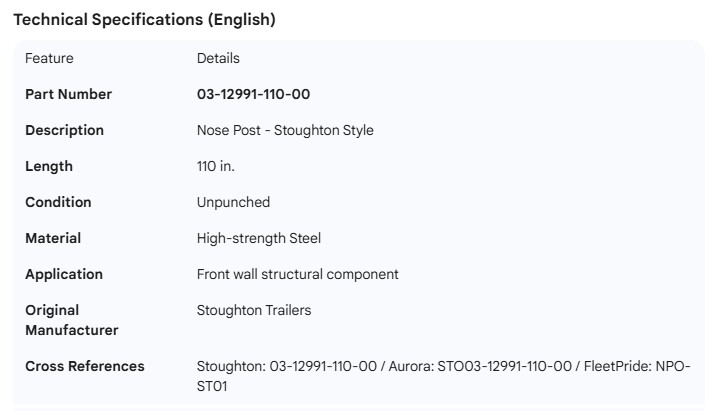Select the 110 in. length value
The width and height of the screenshot is (710, 411).
click(216, 166)
